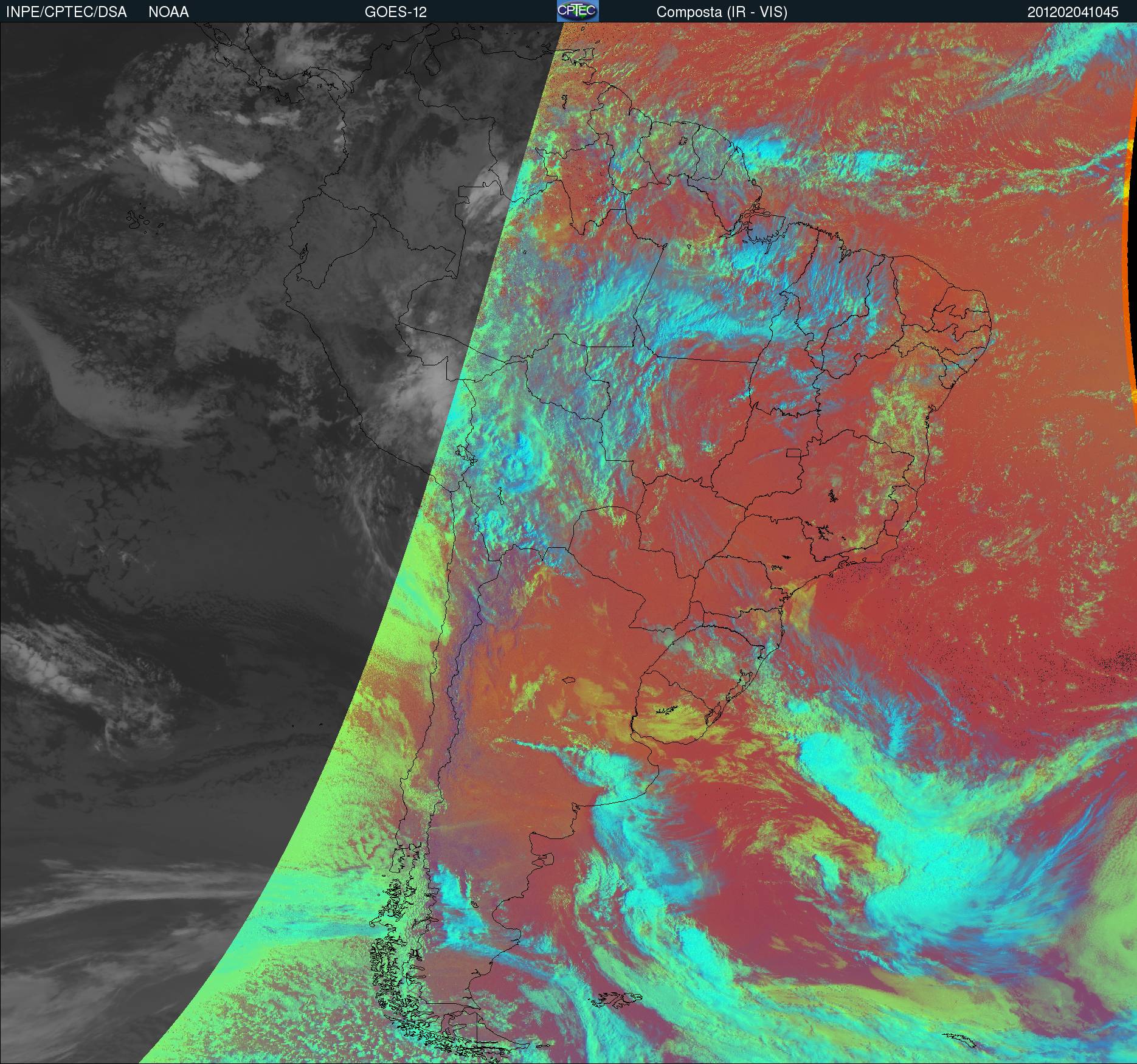
Task: Click the GOES-12 satellite label
Action: coord(395,12)
